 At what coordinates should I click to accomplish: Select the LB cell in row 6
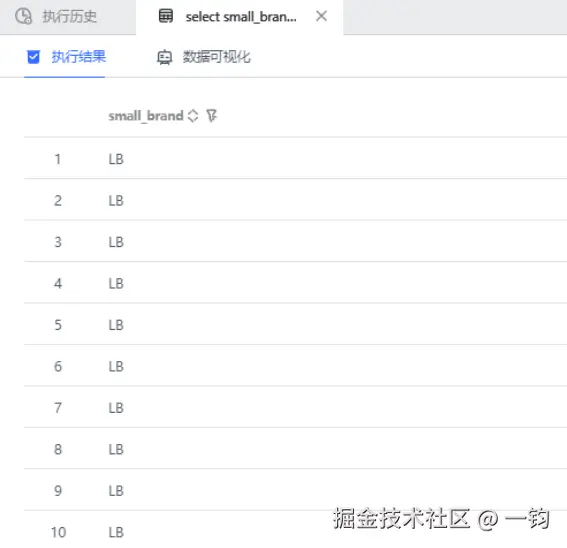[116, 366]
